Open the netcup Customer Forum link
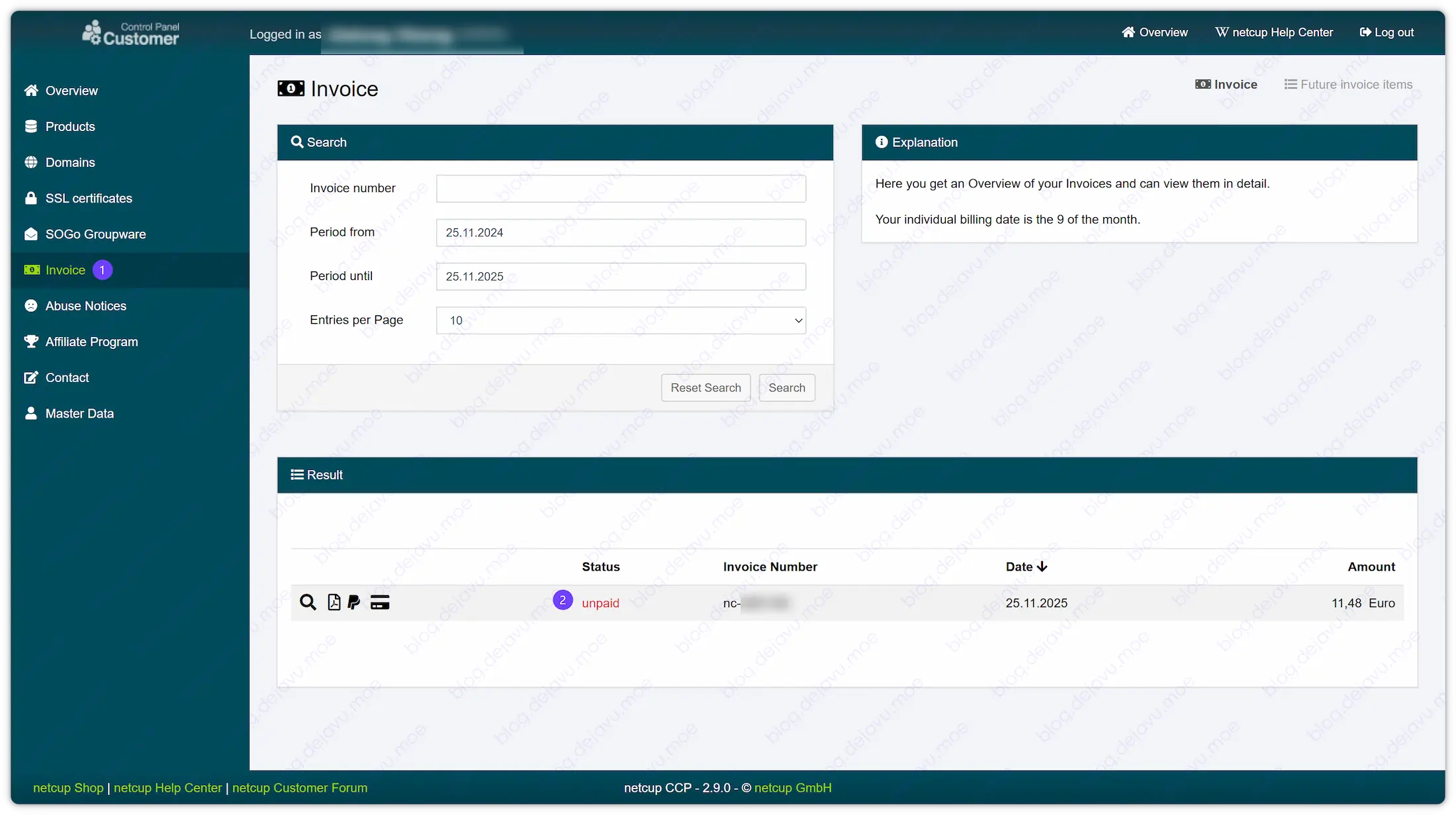 (300, 788)
